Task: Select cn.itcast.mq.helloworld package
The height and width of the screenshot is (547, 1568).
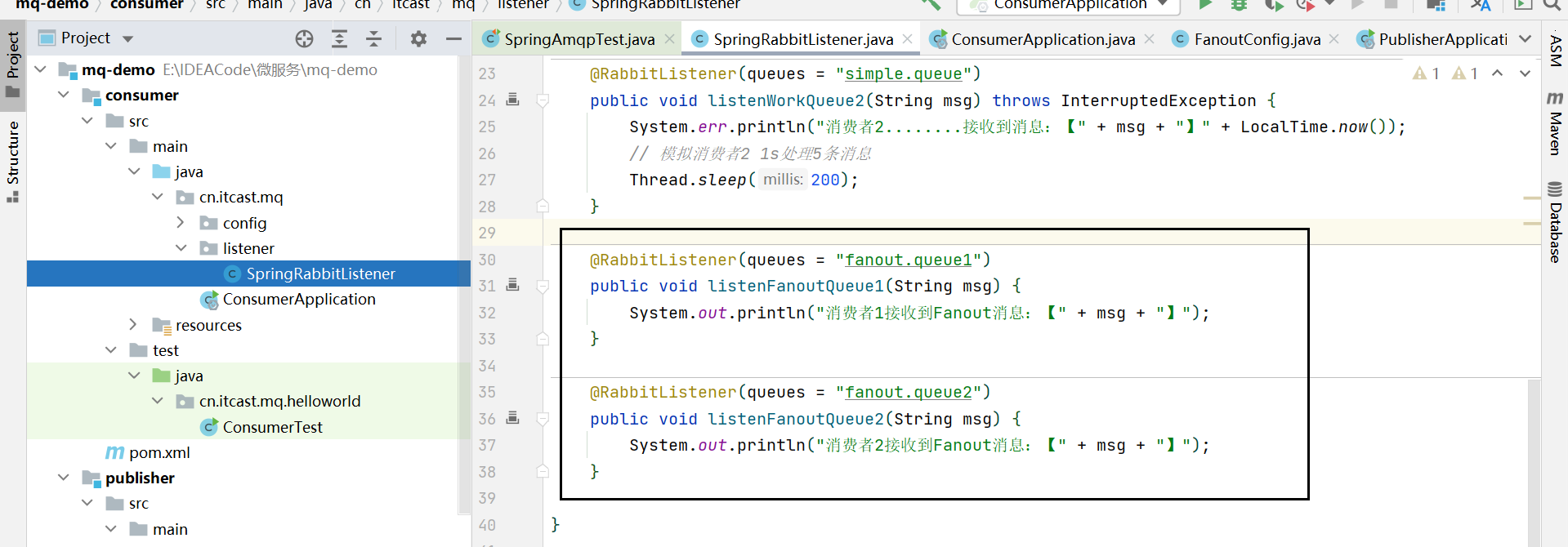Action: point(279,401)
